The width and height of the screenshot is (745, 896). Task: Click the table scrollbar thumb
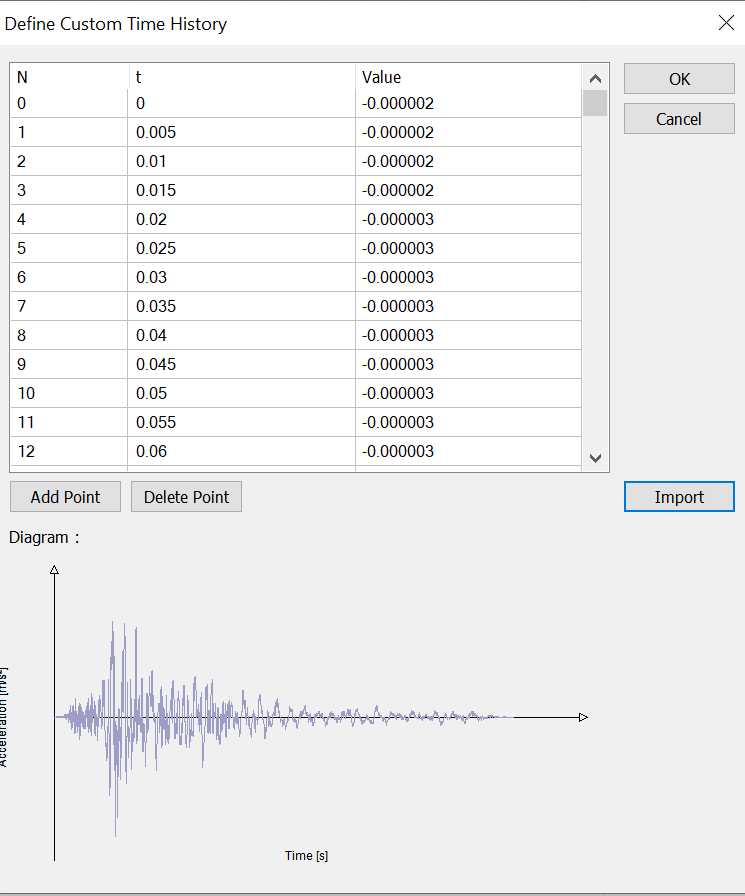(x=595, y=104)
